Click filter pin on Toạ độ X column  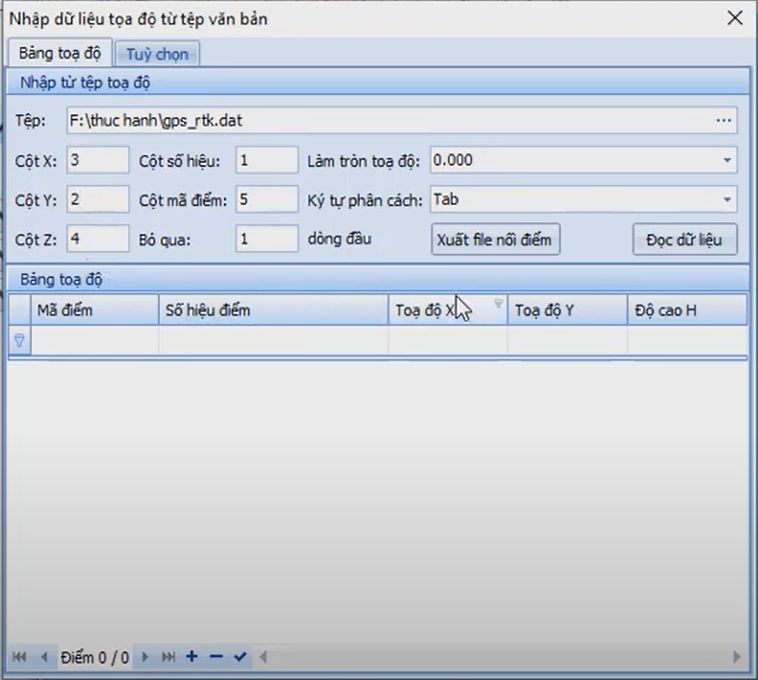pos(498,302)
